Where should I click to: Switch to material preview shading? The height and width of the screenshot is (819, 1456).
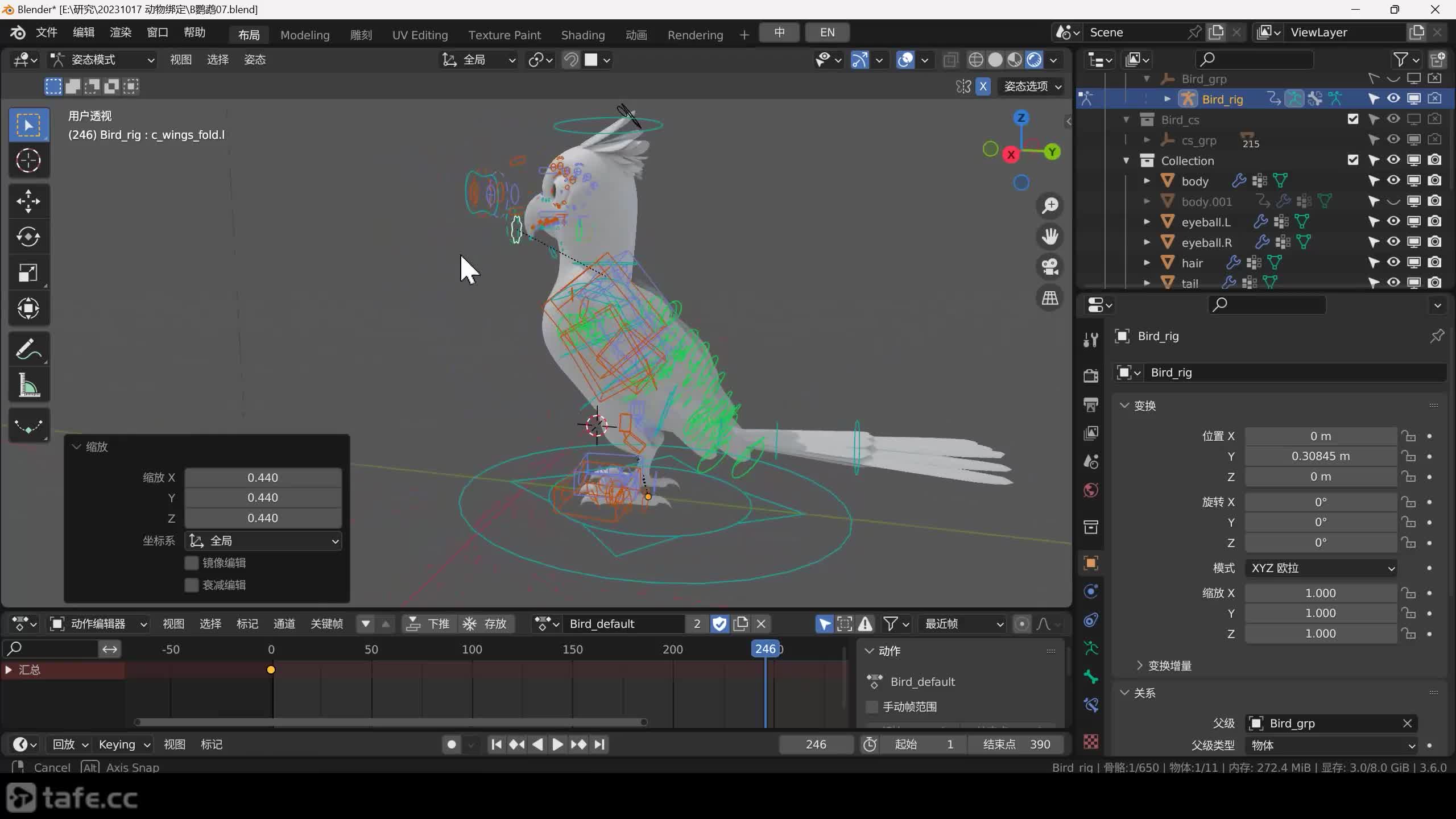tap(1015, 60)
